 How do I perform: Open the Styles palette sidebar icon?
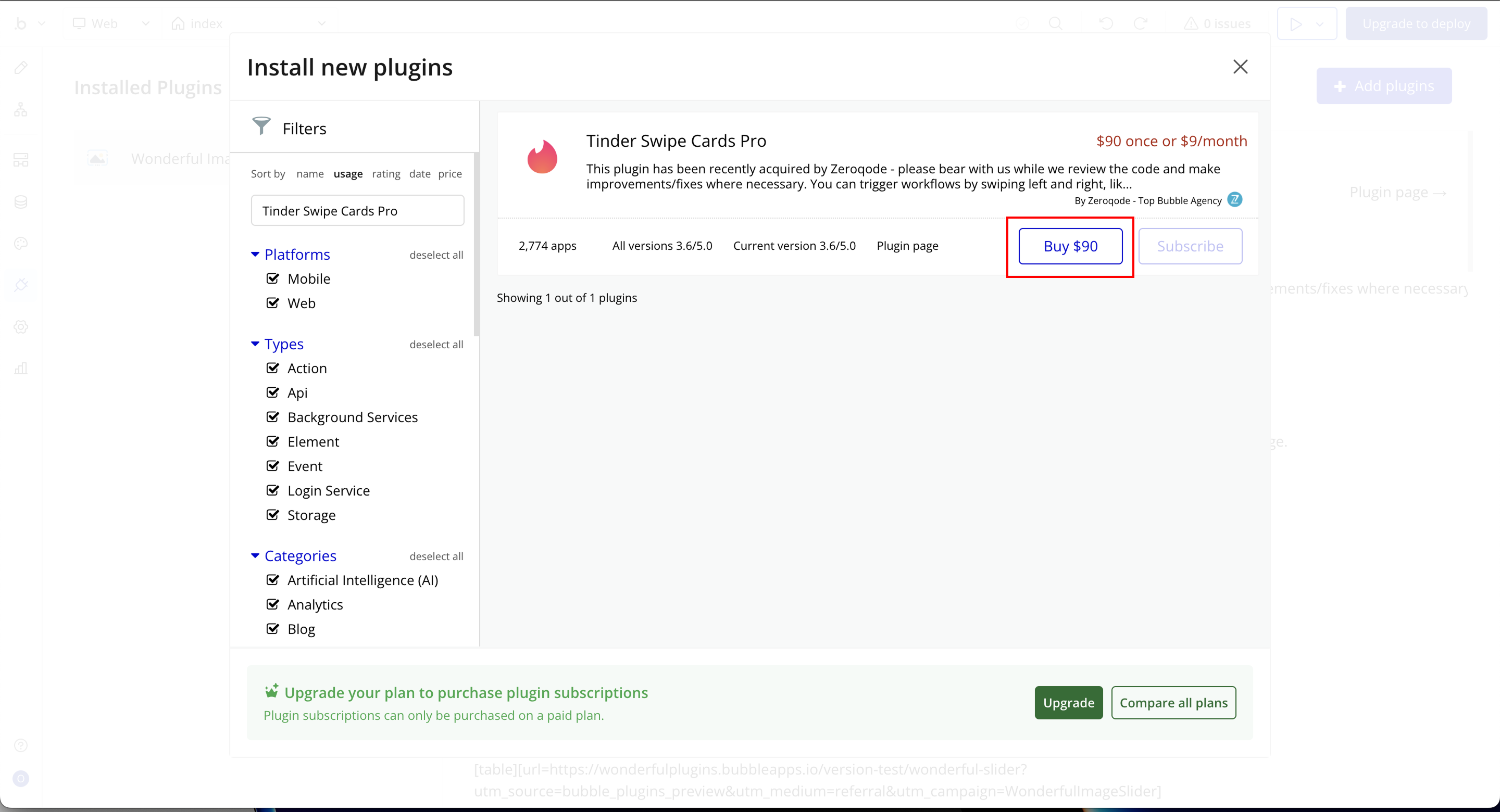coord(21,243)
